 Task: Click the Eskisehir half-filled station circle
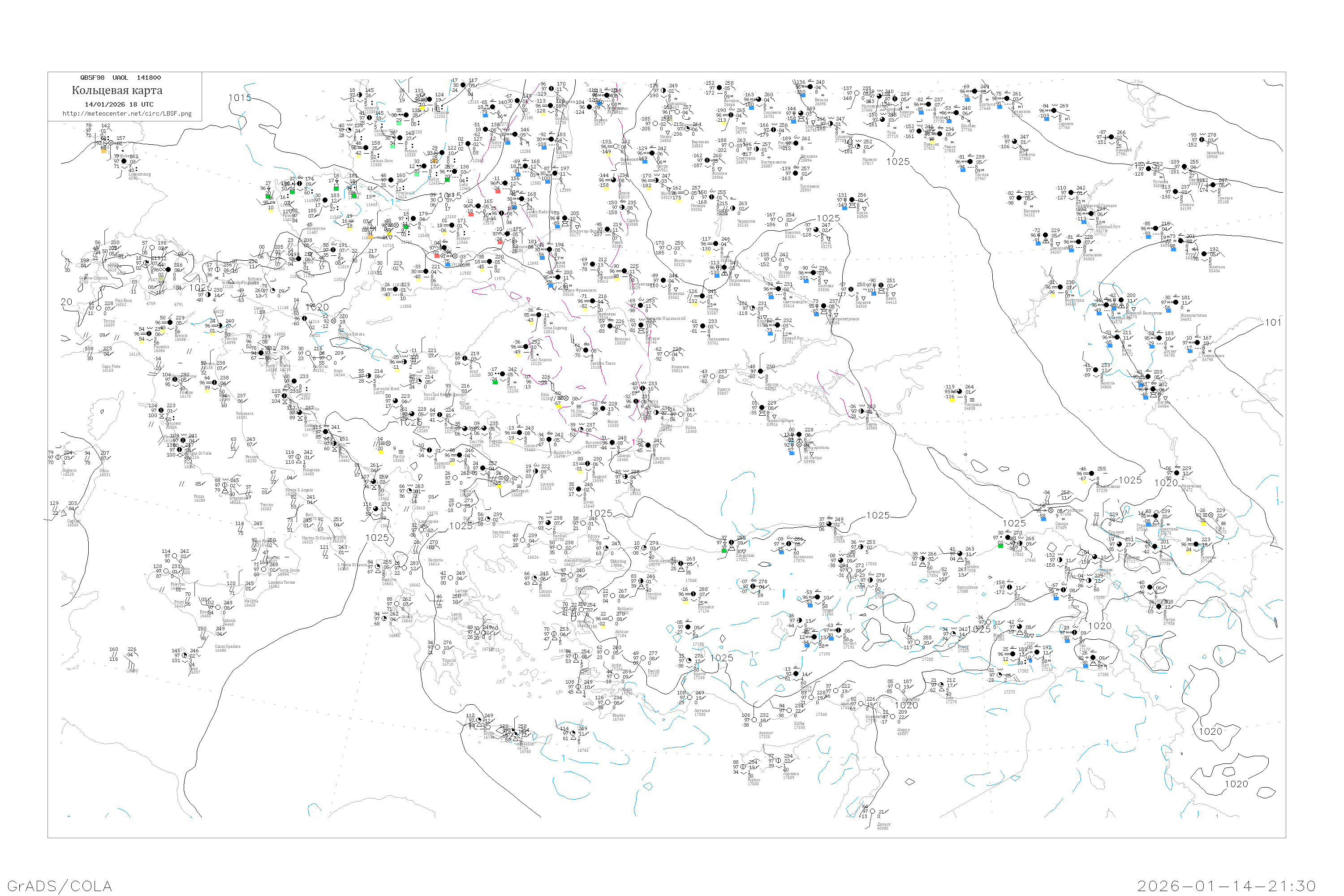coord(694,594)
